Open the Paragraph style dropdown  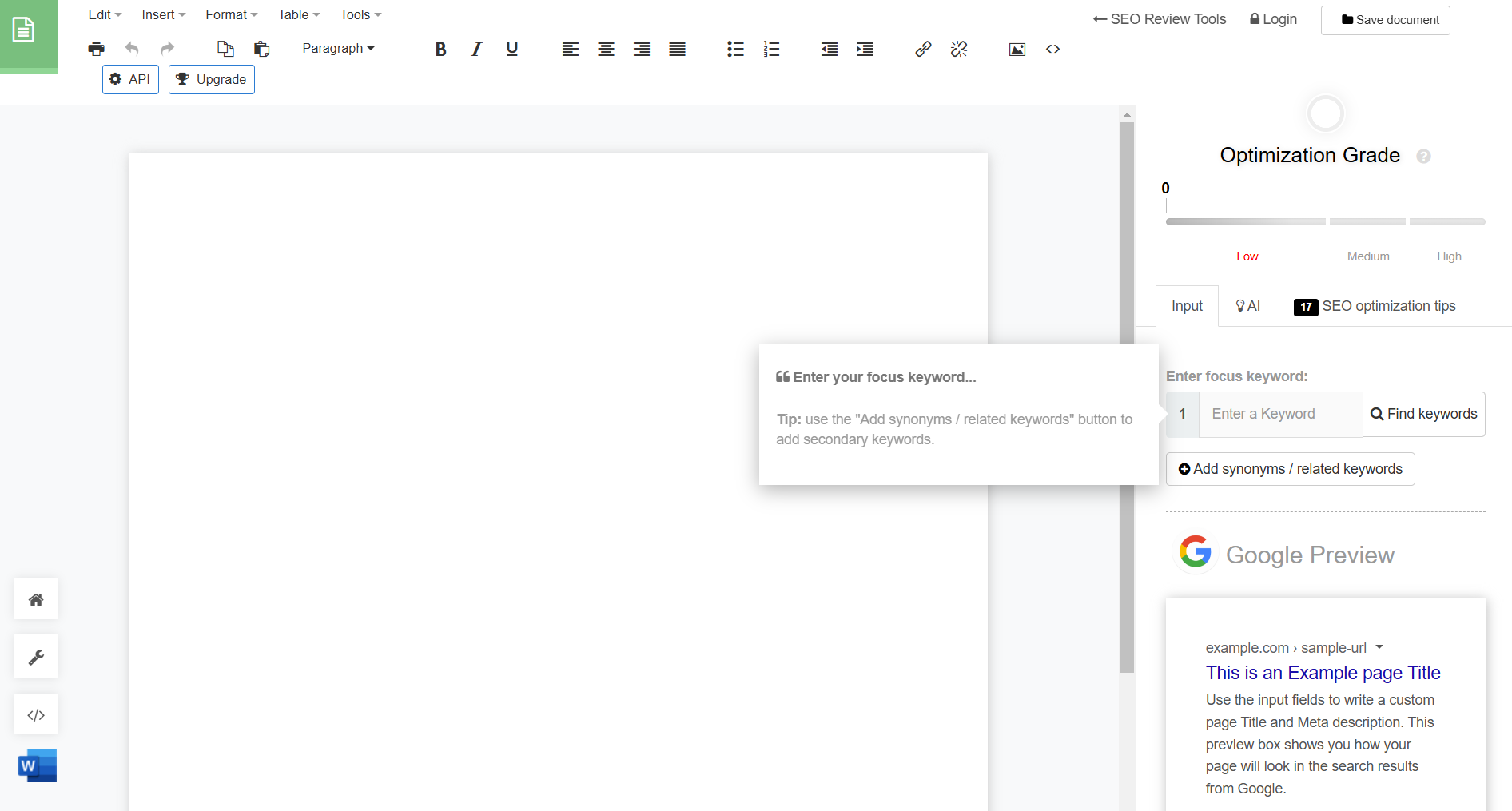pyautogui.click(x=338, y=49)
